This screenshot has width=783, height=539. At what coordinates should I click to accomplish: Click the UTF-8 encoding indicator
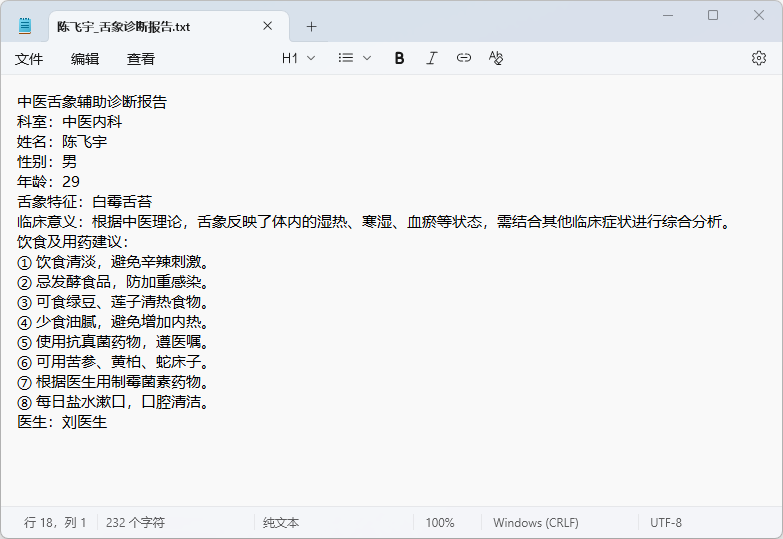[x=666, y=522]
